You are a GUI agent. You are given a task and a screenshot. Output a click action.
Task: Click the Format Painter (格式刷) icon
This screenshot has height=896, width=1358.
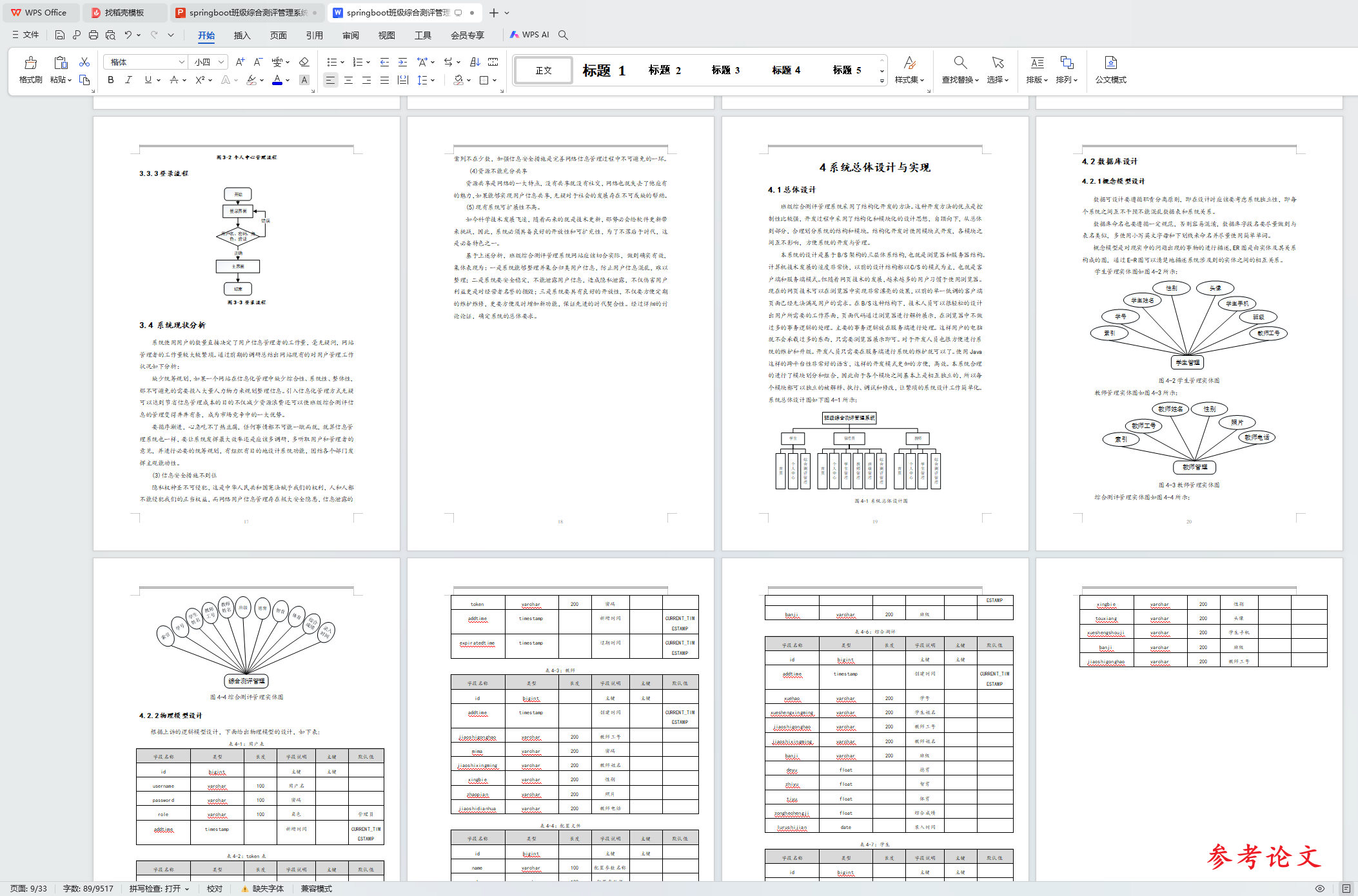[x=30, y=63]
